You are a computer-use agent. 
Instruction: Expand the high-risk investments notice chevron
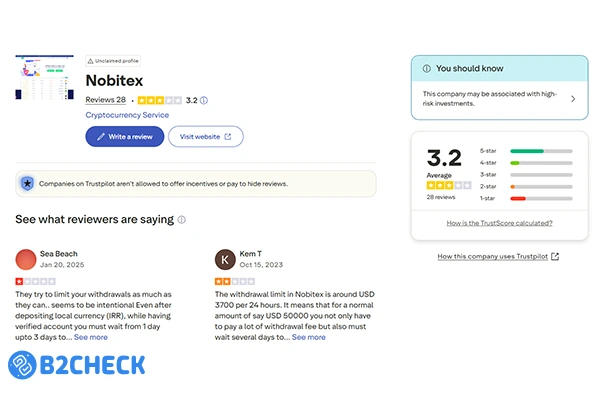[x=573, y=99]
